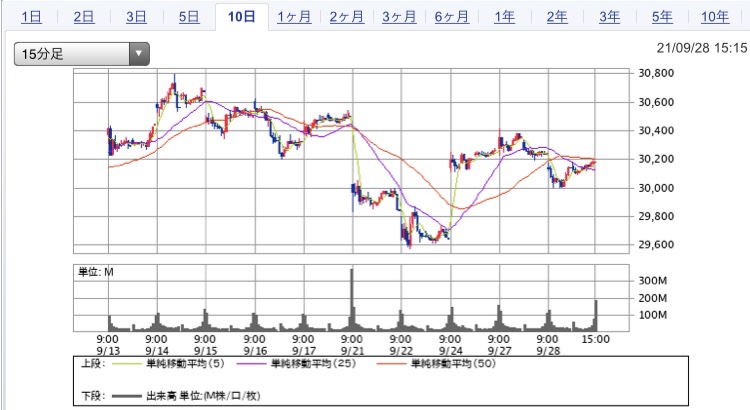Click the tallest volume bar at 9/21
Screen dimensions: 750x410
click(x=353, y=299)
